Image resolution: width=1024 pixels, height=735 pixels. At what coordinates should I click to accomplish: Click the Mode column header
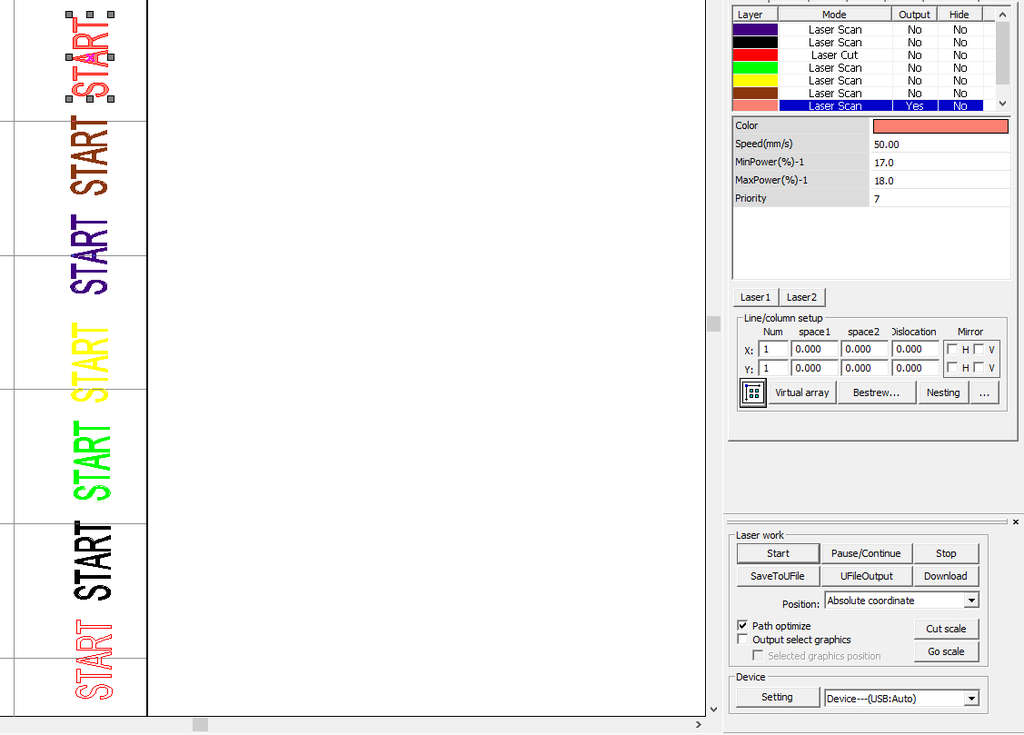(835, 14)
